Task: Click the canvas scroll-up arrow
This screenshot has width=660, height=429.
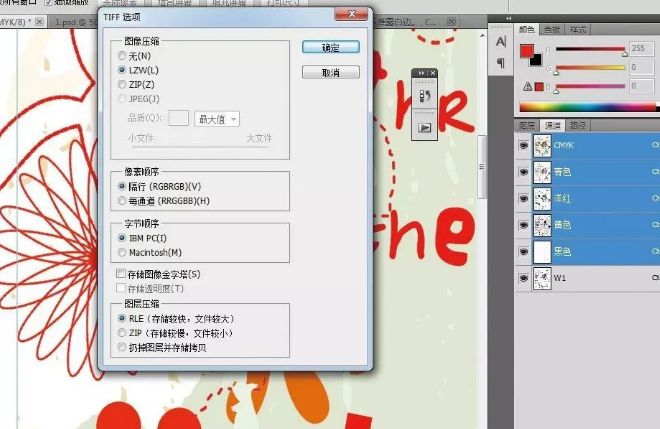Action: tap(482, 35)
